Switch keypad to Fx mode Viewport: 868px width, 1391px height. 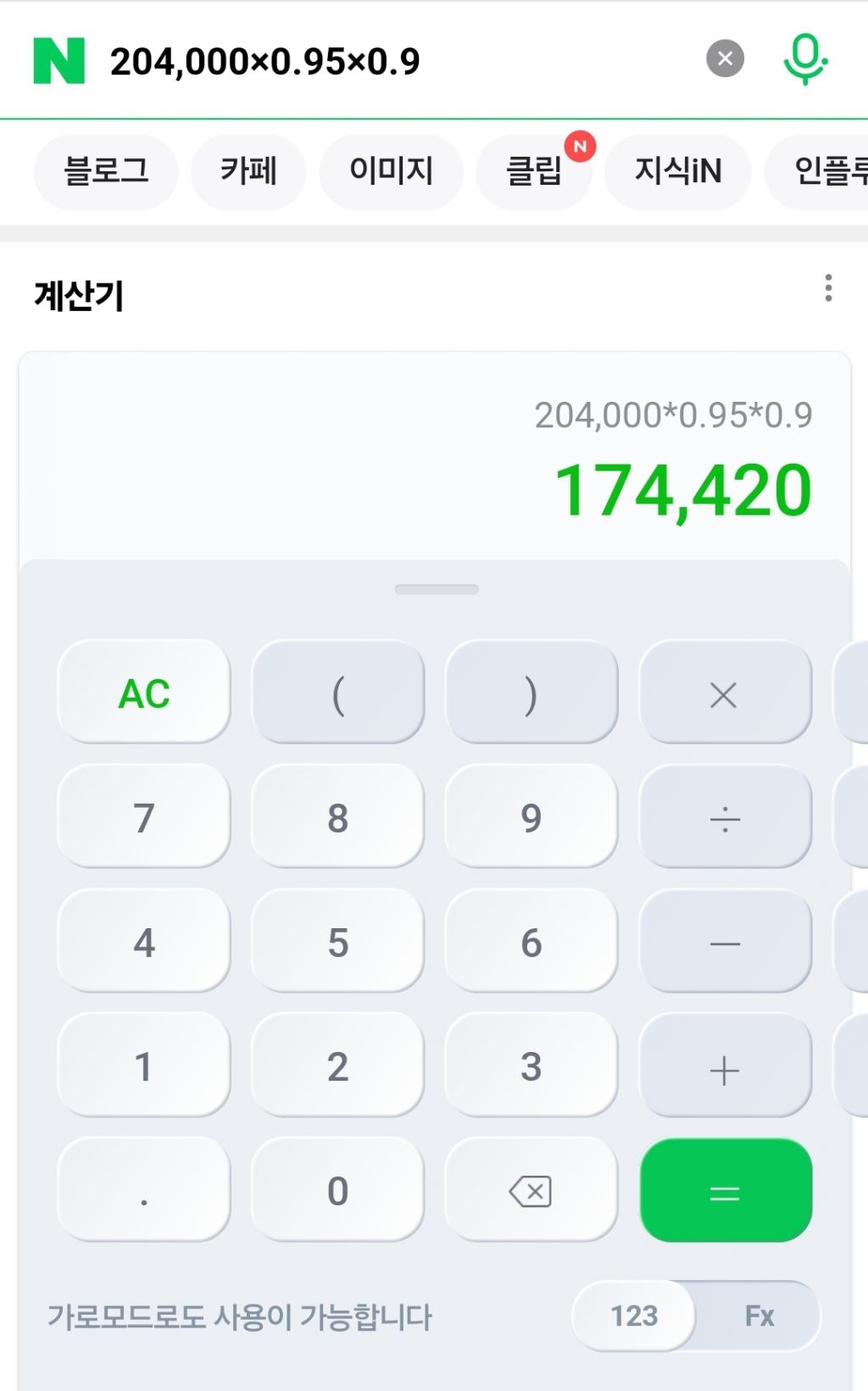click(x=759, y=1316)
